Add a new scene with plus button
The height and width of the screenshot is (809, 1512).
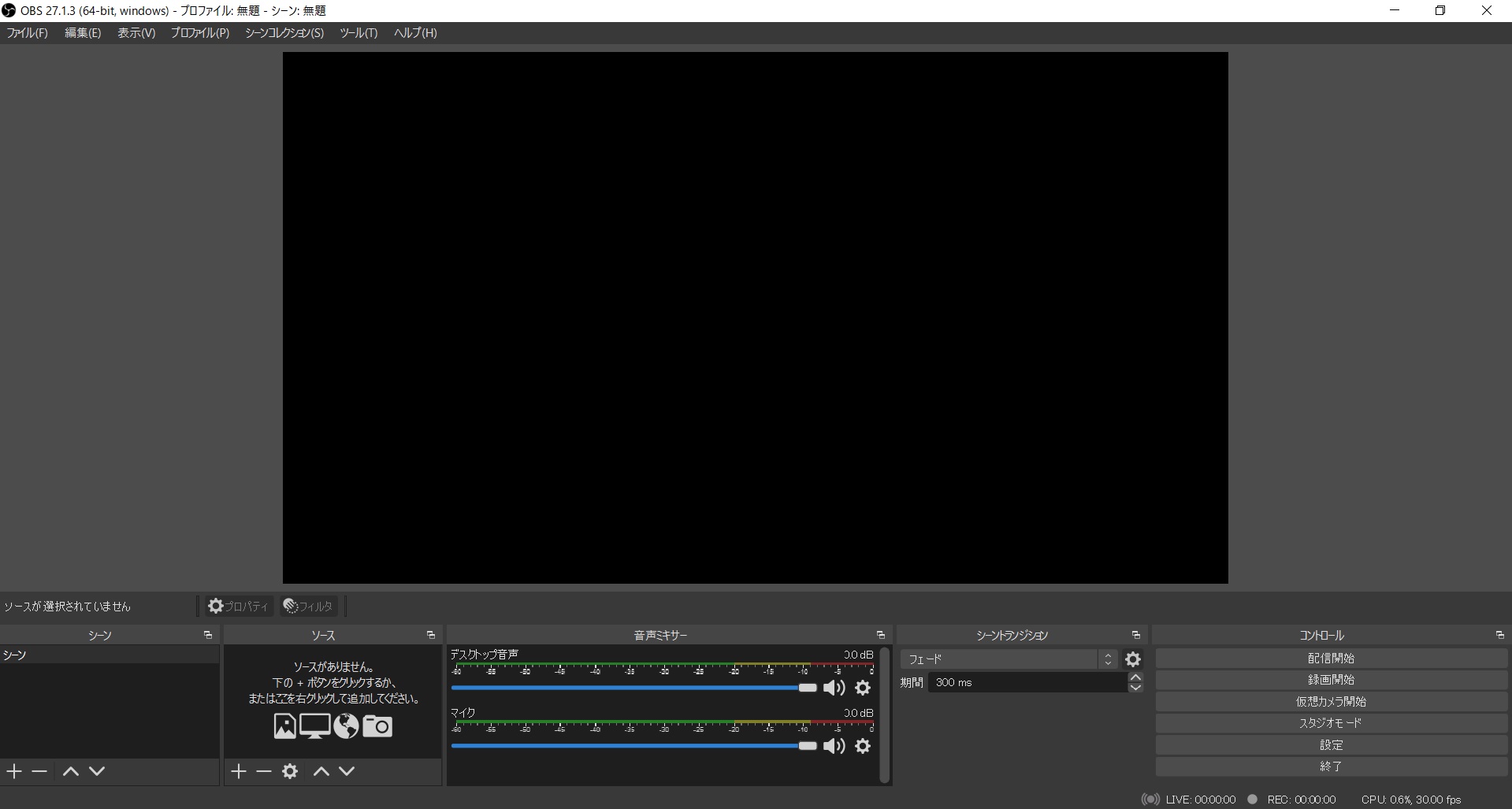pos(14,771)
